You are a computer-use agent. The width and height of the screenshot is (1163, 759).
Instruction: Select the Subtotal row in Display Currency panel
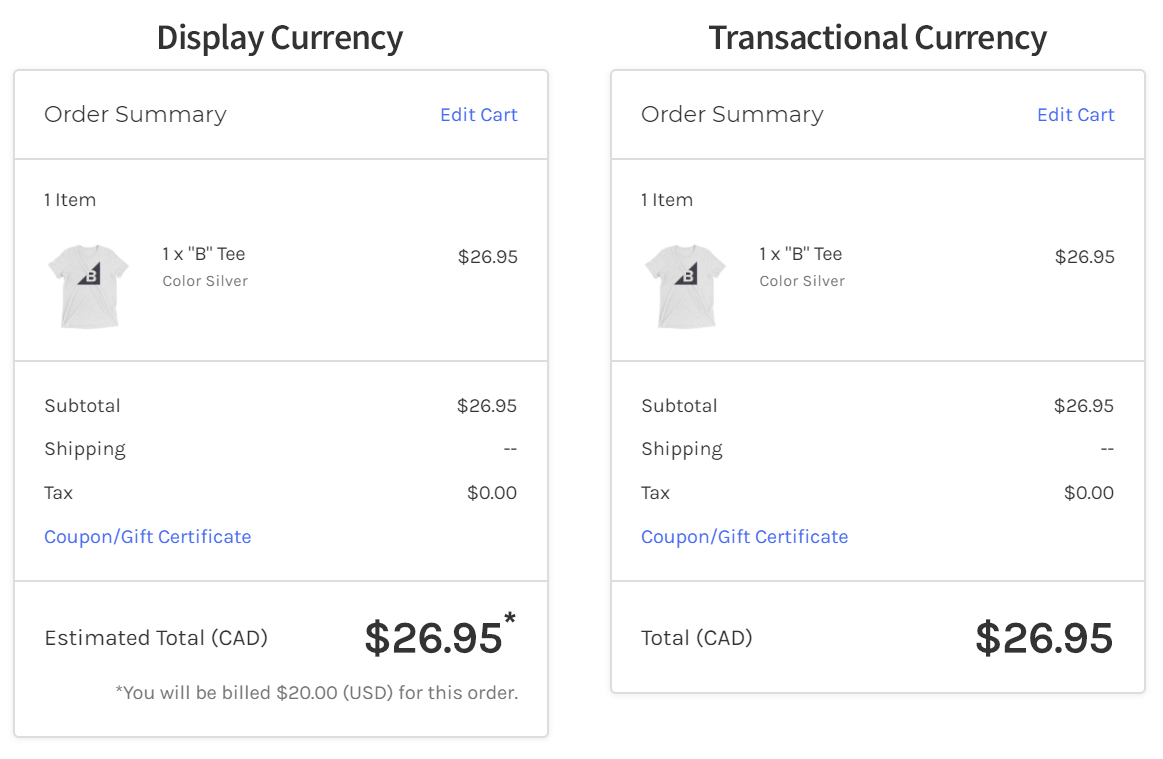82,406
